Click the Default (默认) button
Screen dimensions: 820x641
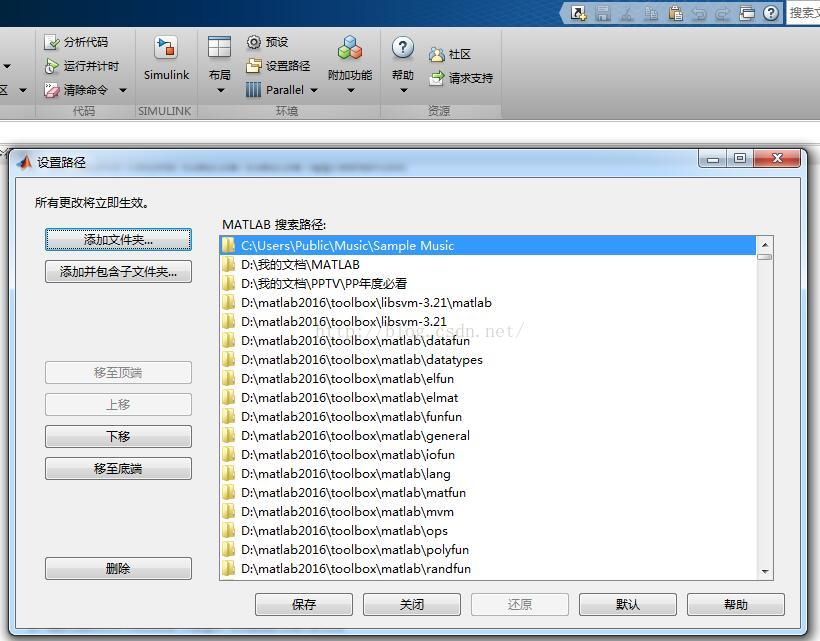(x=628, y=604)
